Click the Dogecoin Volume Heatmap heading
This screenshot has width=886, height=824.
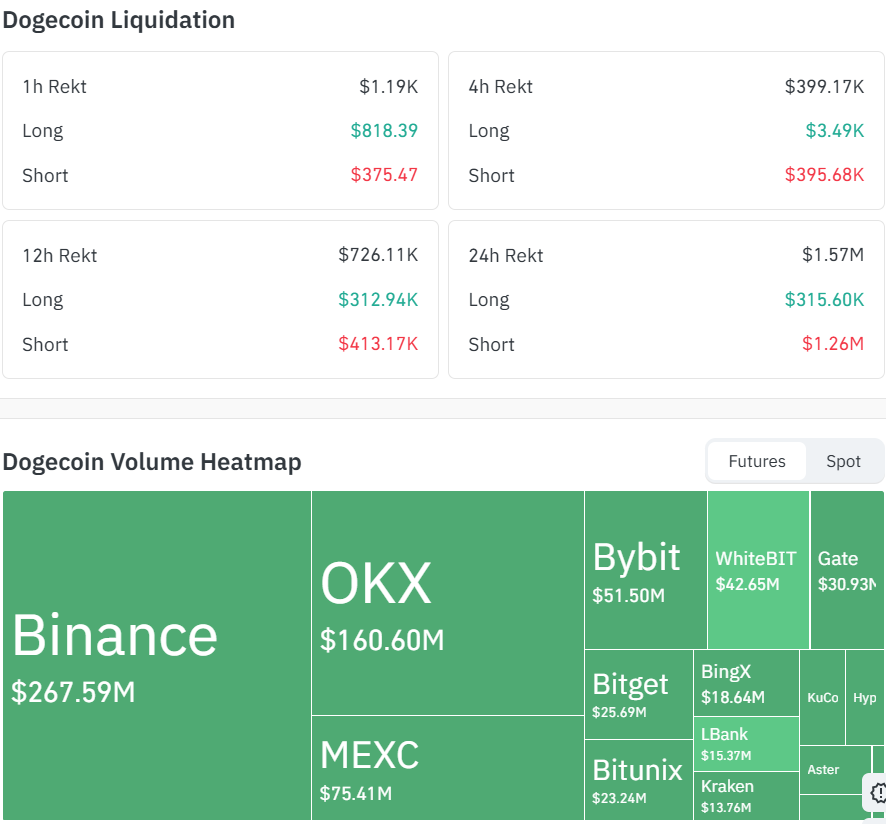pyautogui.click(x=152, y=462)
